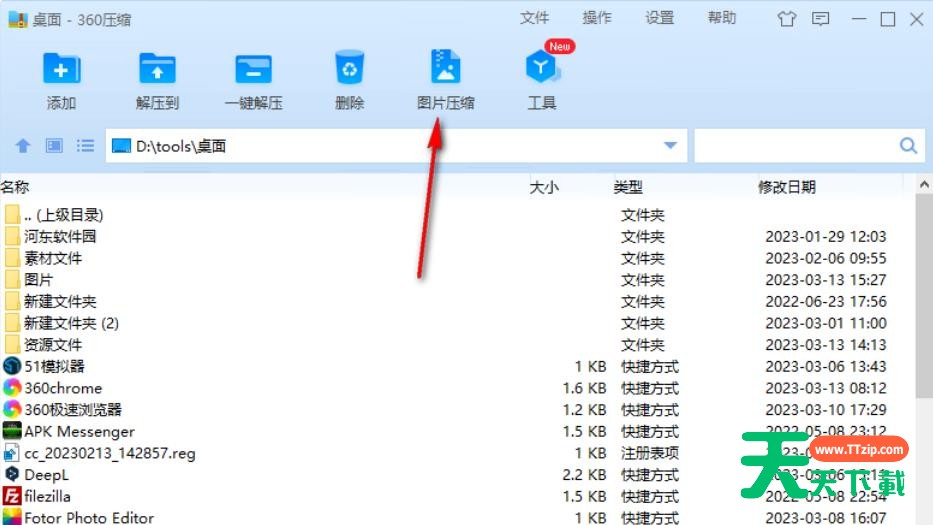This screenshot has width=933, height=525.
Task: Open the 工具 (Tools) icon marked New
Action: (541, 69)
